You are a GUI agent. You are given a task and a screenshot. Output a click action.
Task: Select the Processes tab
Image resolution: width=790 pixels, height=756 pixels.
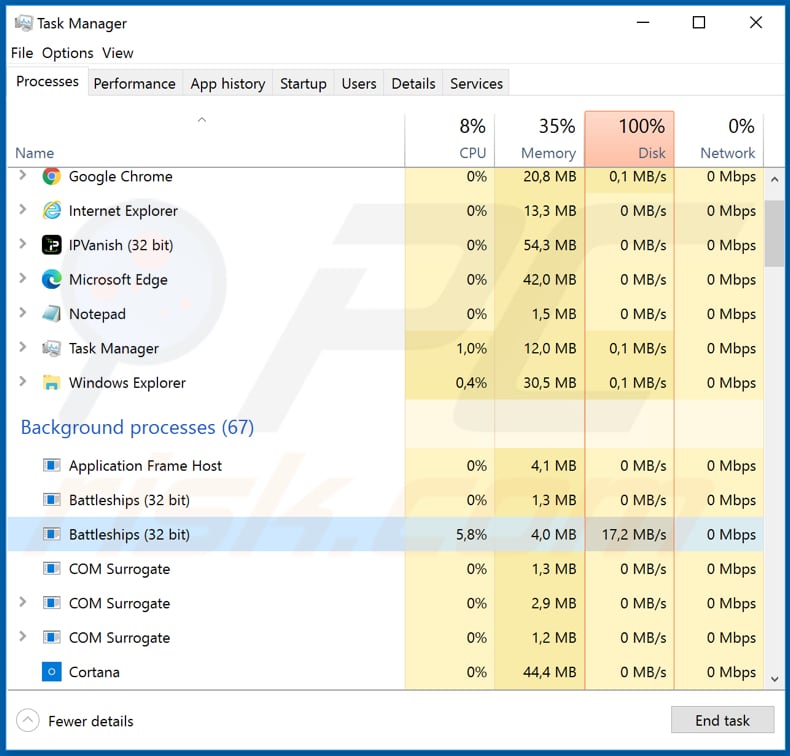[x=47, y=82]
